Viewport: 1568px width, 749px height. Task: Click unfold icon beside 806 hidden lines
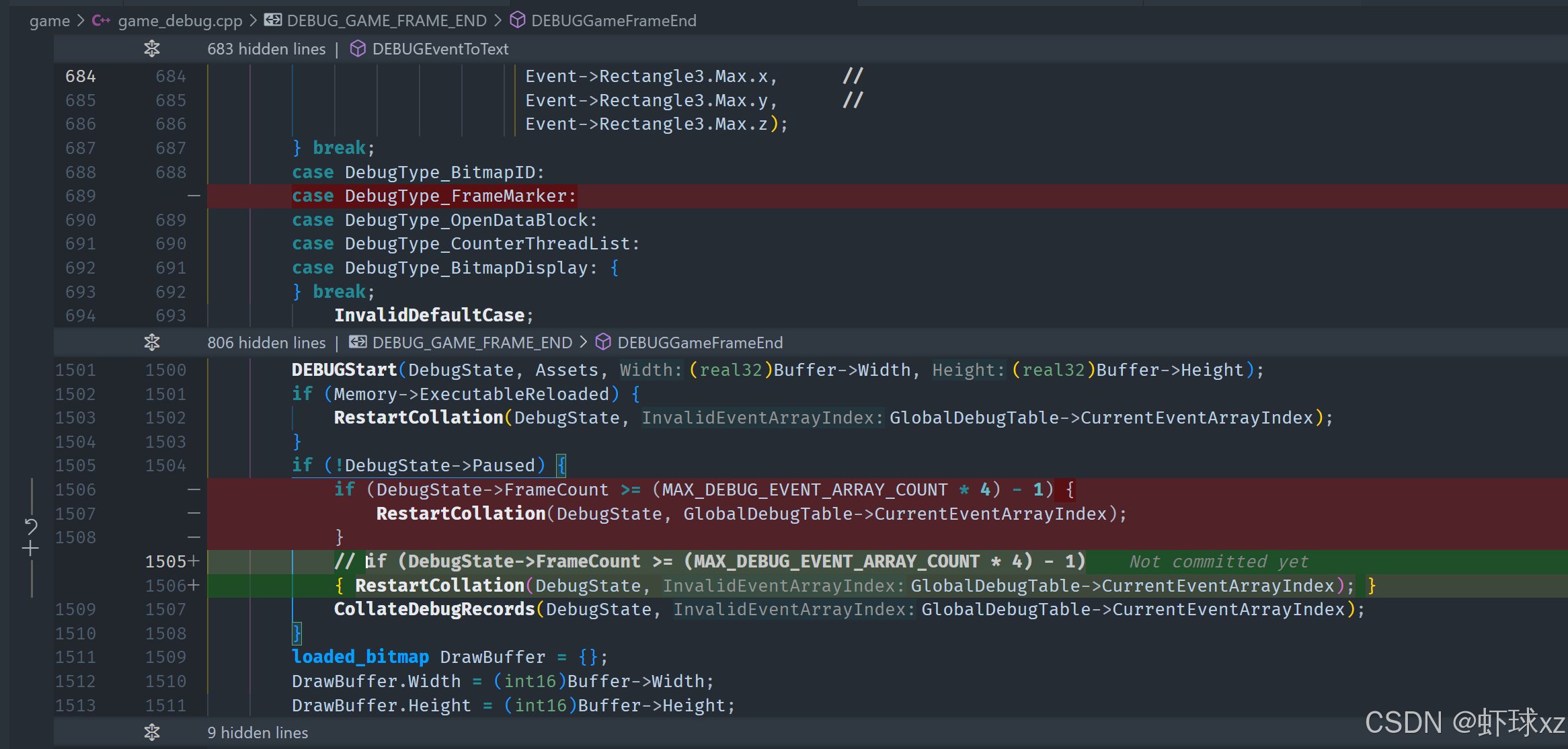tap(152, 342)
